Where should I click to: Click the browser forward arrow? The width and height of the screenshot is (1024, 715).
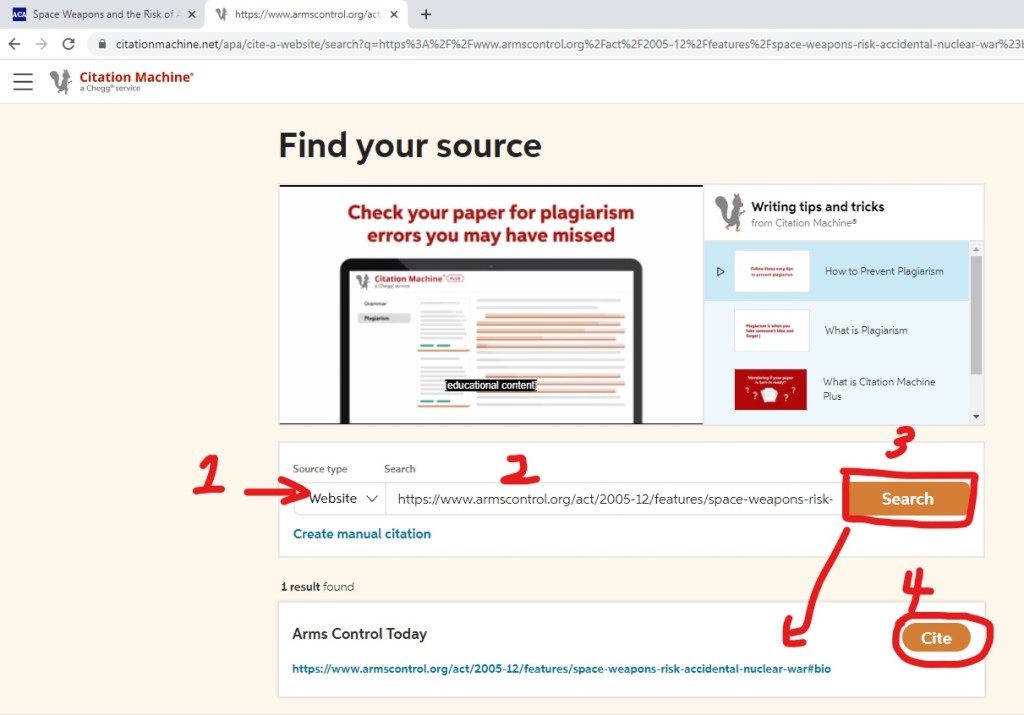[x=41, y=44]
